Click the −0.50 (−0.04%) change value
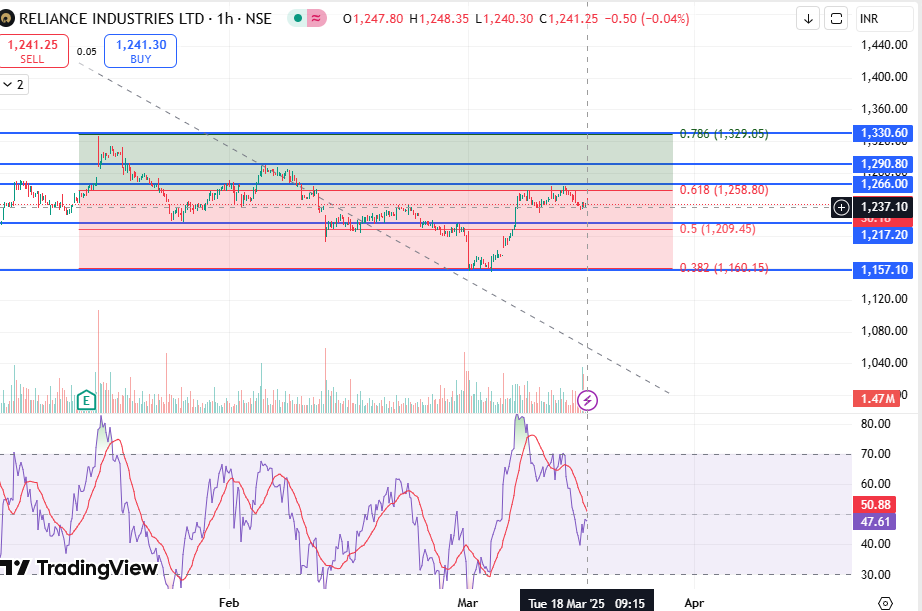Image resolution: width=922 pixels, height=611 pixels. click(647, 19)
